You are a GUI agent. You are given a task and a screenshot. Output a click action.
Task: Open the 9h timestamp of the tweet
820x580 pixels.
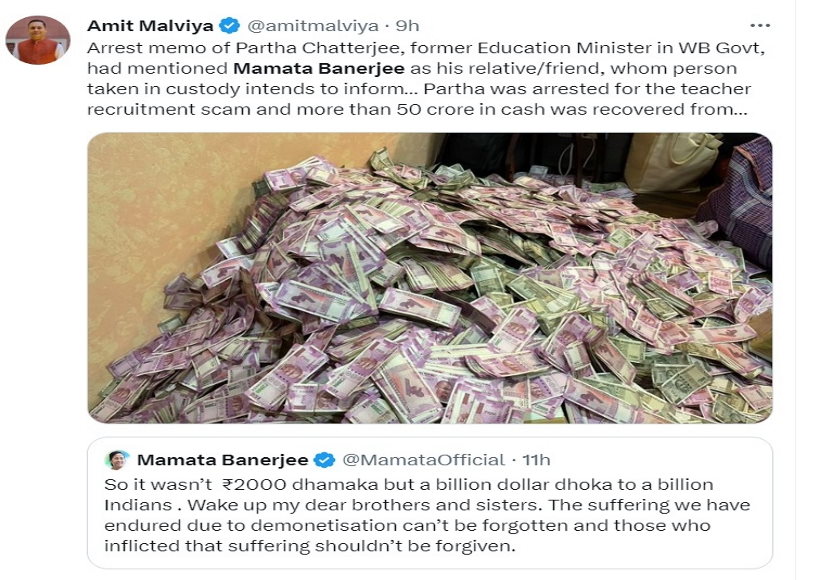click(x=408, y=25)
